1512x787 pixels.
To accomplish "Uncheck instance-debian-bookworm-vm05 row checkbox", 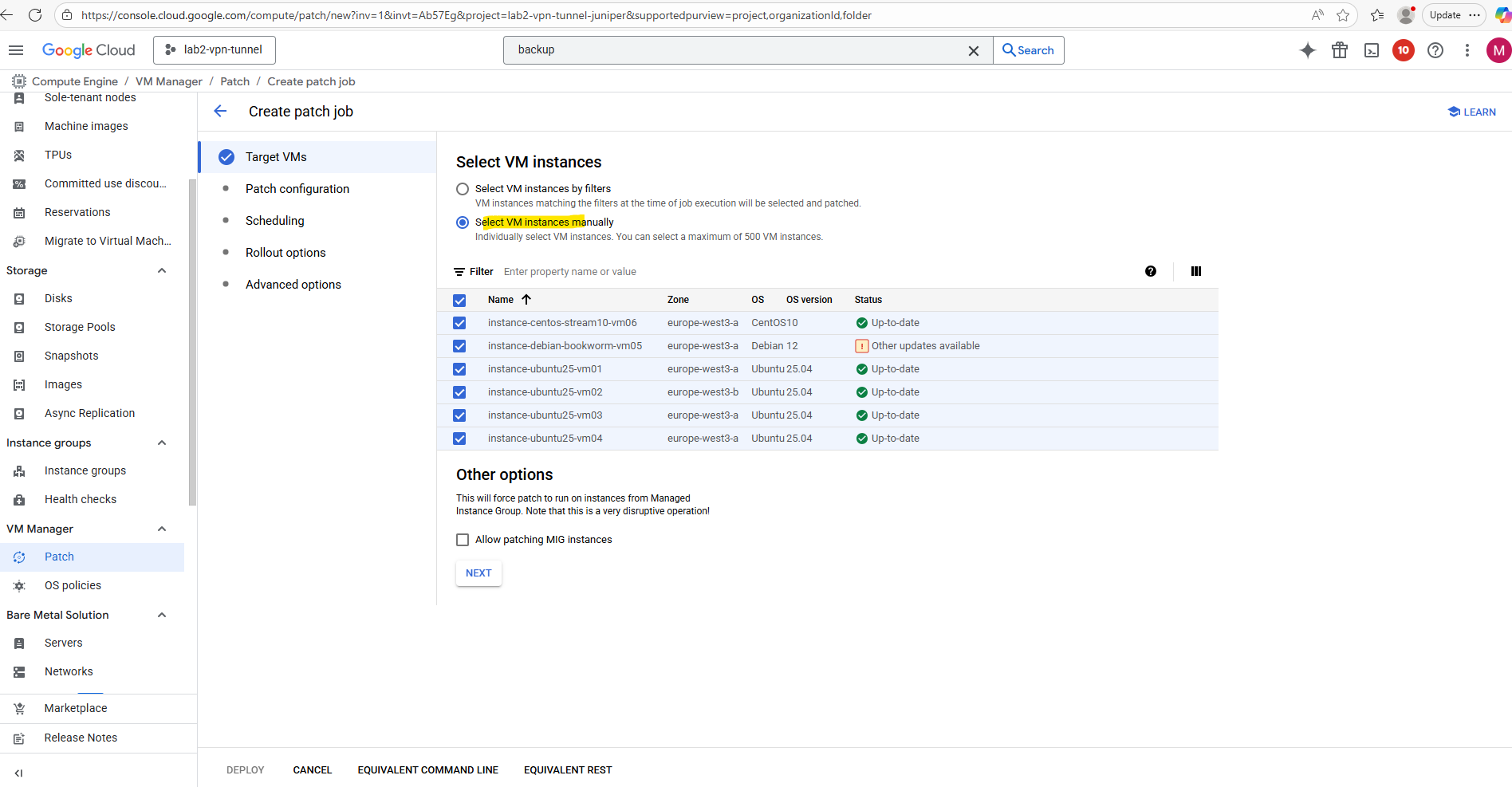I will (x=459, y=346).
